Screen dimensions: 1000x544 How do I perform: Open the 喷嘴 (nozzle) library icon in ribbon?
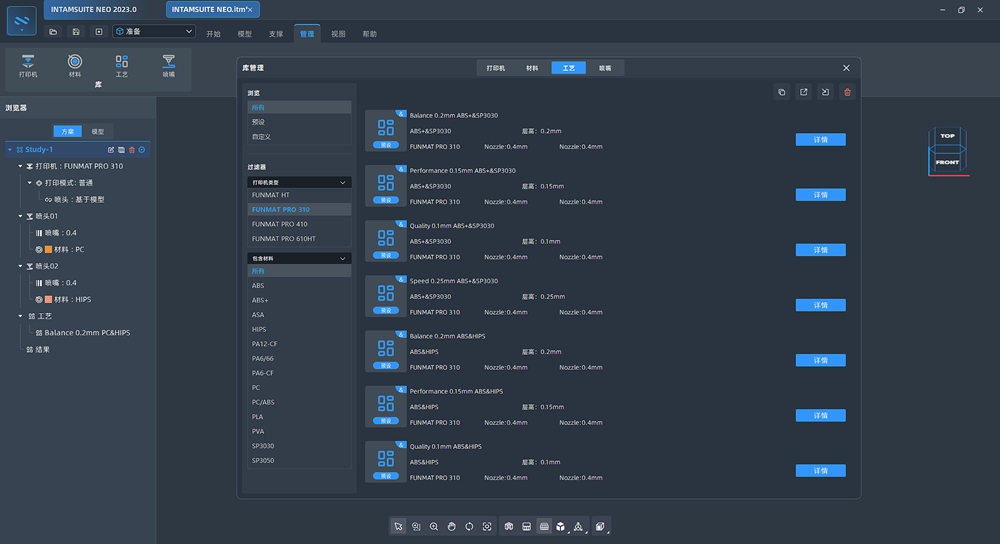point(168,66)
